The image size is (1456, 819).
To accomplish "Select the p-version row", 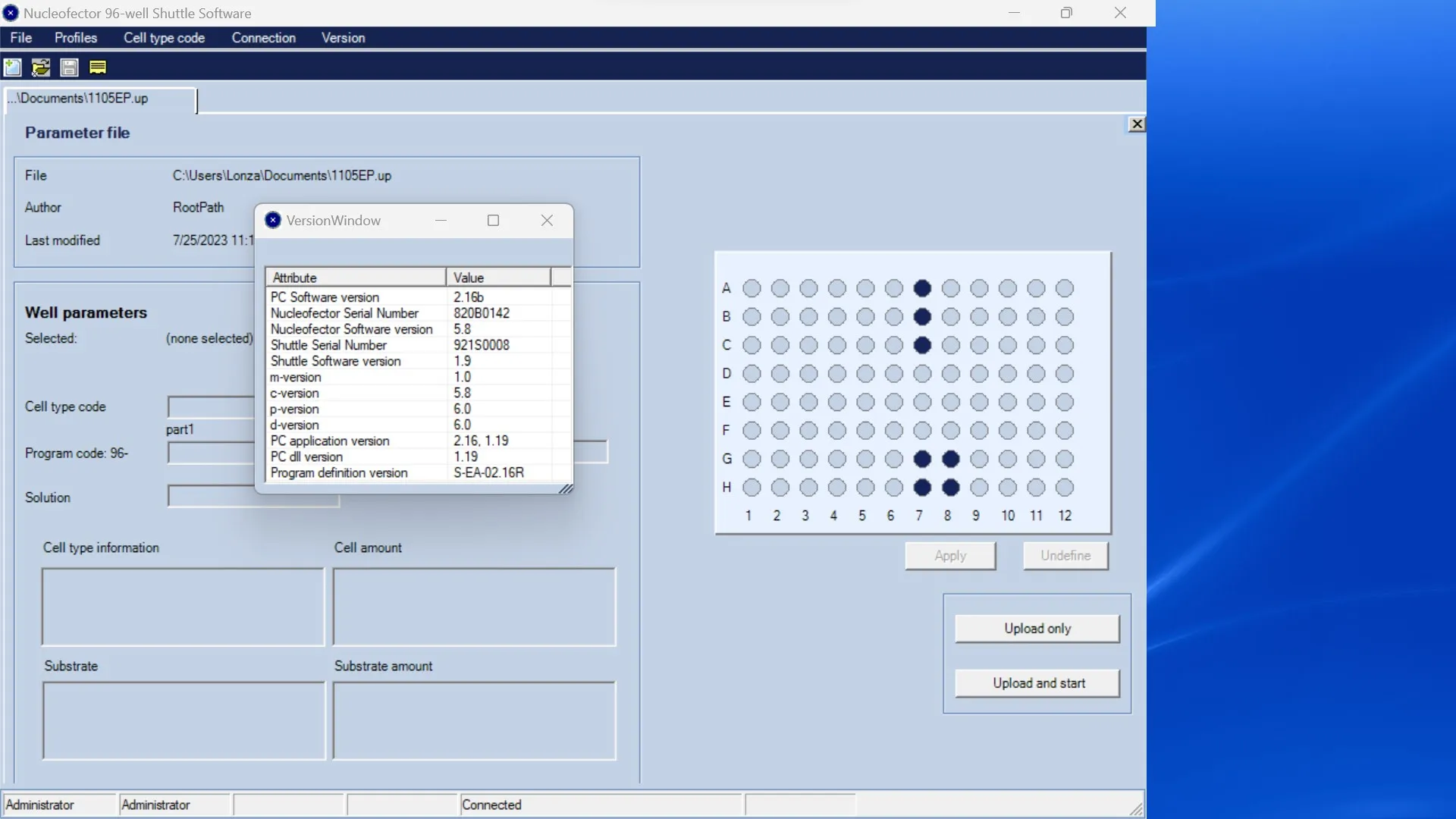I will 419,409.
